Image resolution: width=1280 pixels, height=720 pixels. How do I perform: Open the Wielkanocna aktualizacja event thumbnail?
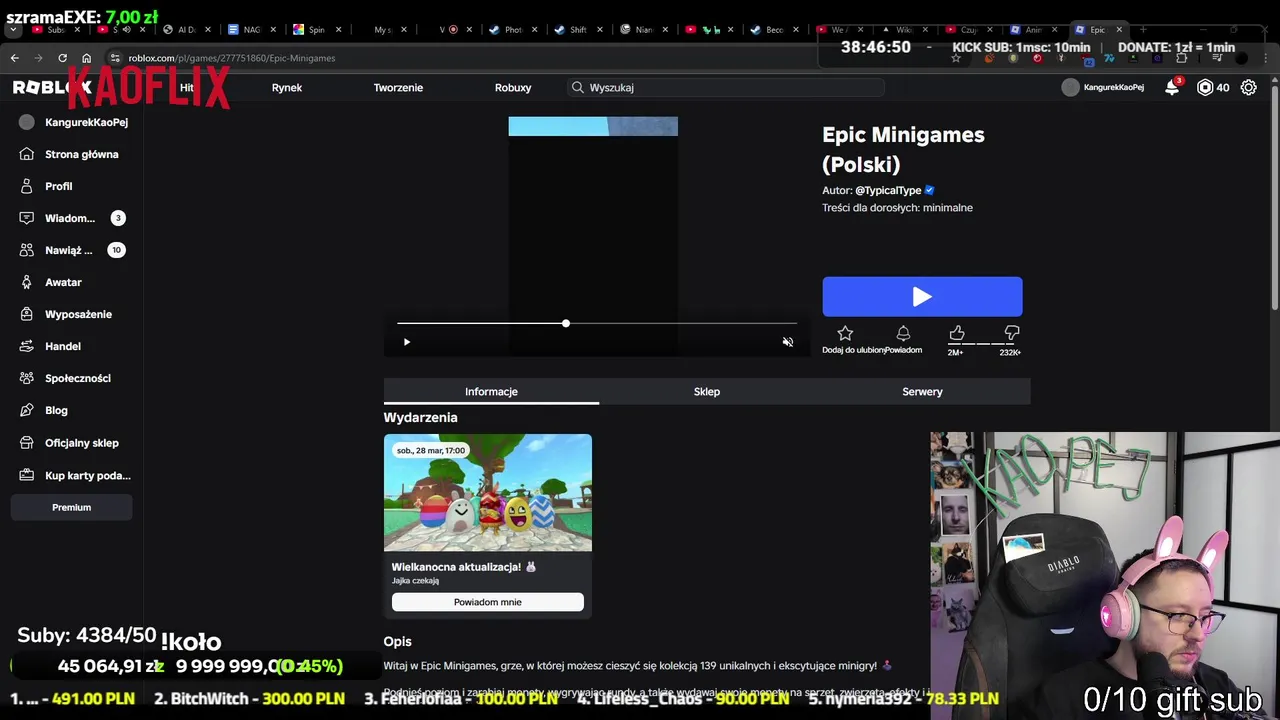click(x=487, y=493)
